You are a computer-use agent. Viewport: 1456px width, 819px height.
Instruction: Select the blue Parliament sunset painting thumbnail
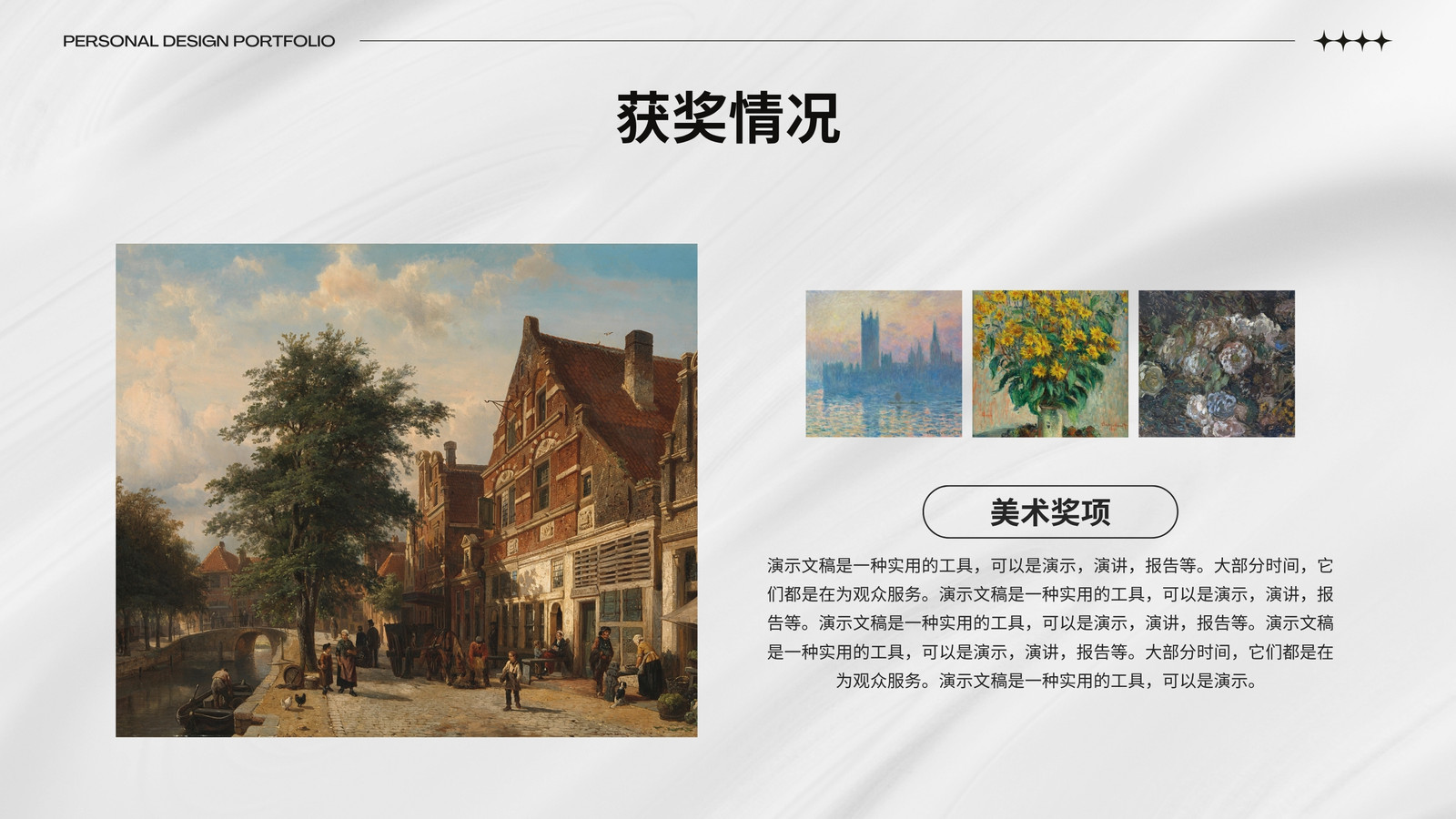pos(884,364)
